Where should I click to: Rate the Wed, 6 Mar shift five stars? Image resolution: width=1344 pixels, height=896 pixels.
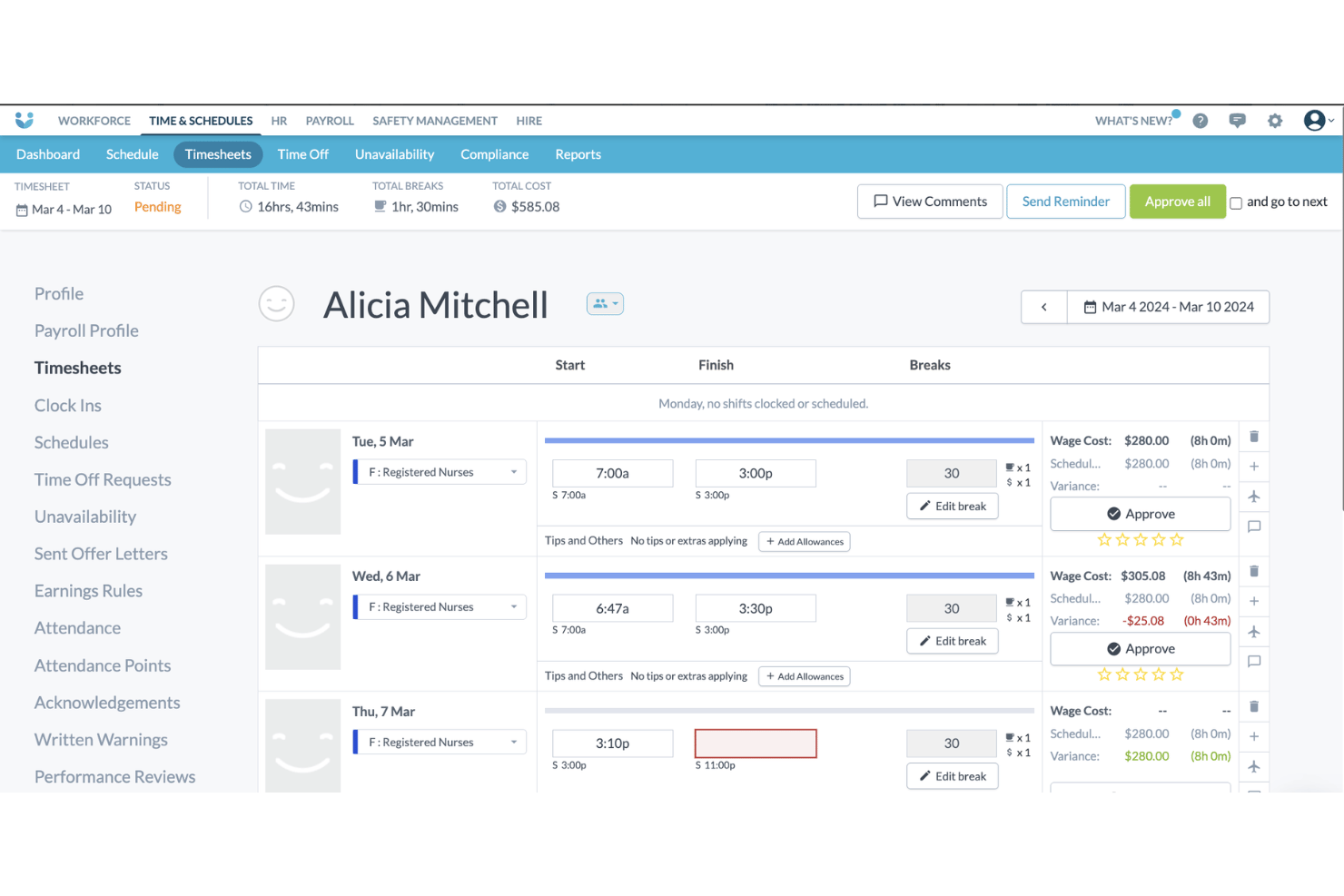pos(1177,674)
